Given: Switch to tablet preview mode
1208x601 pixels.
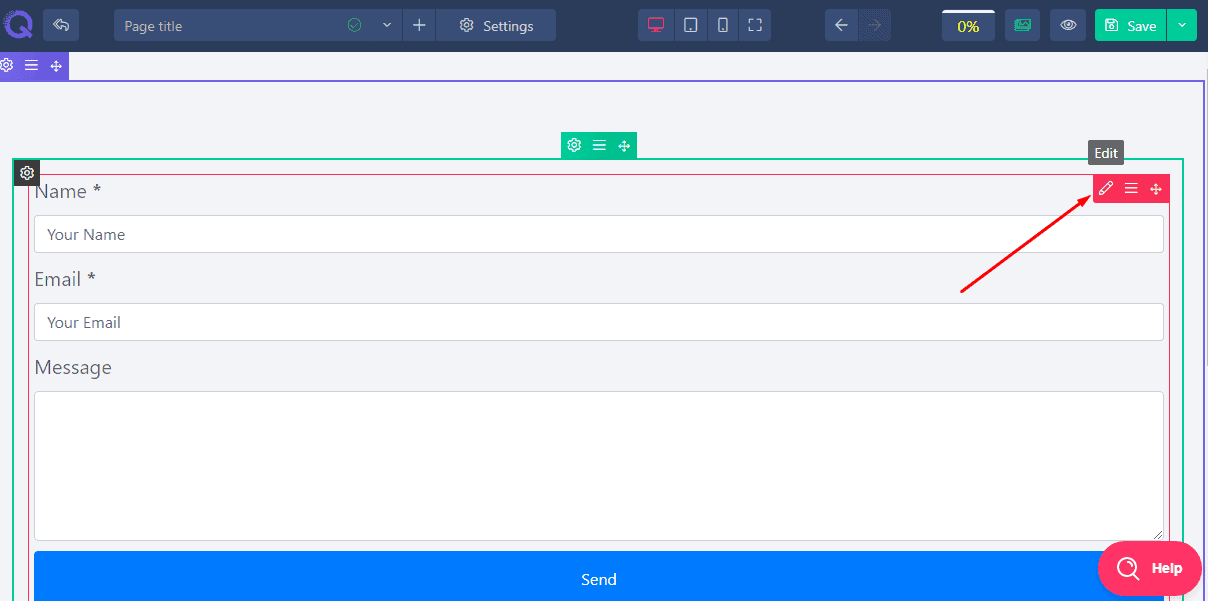Looking at the screenshot, I should [x=690, y=26].
